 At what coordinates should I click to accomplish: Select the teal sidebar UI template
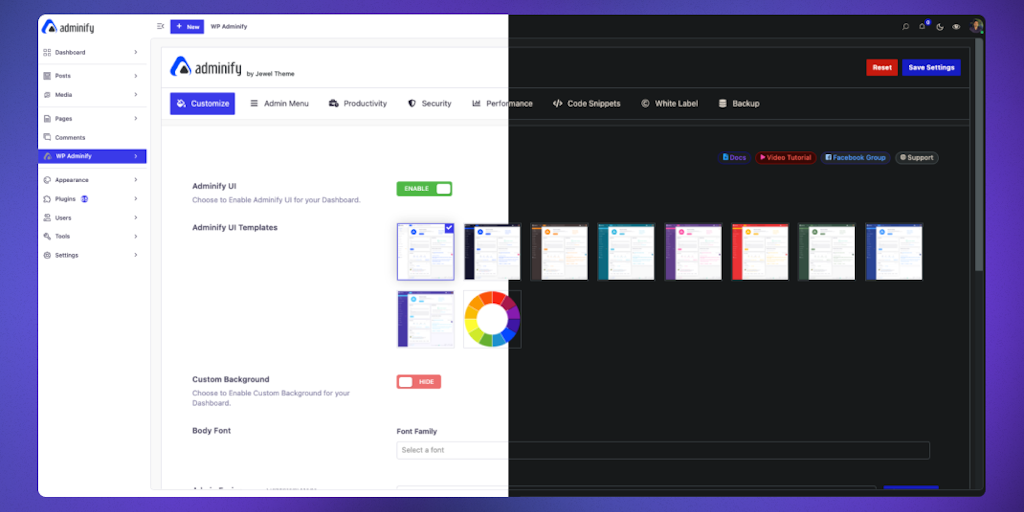click(x=626, y=252)
